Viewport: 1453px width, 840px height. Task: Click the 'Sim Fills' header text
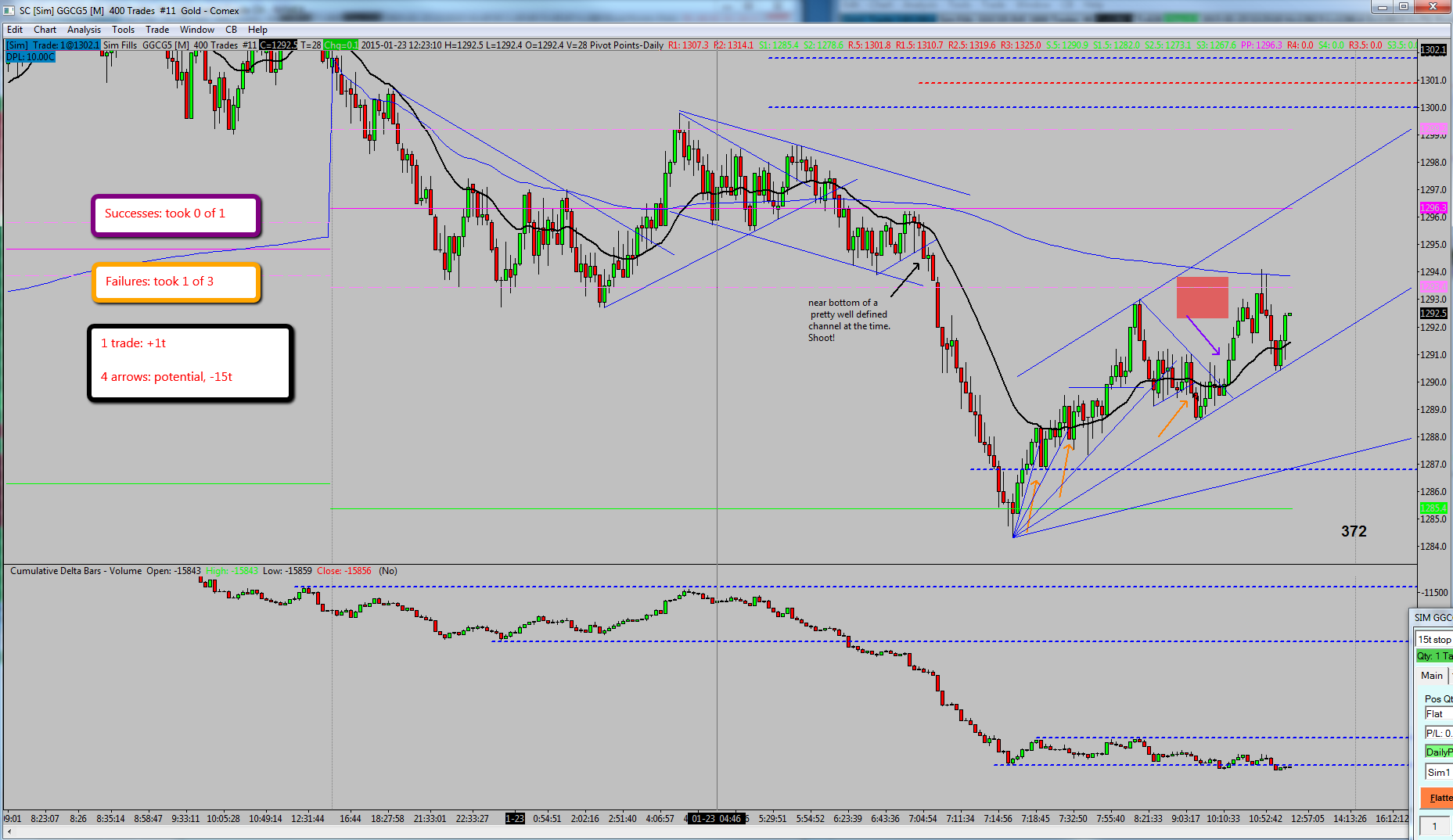tap(120, 45)
